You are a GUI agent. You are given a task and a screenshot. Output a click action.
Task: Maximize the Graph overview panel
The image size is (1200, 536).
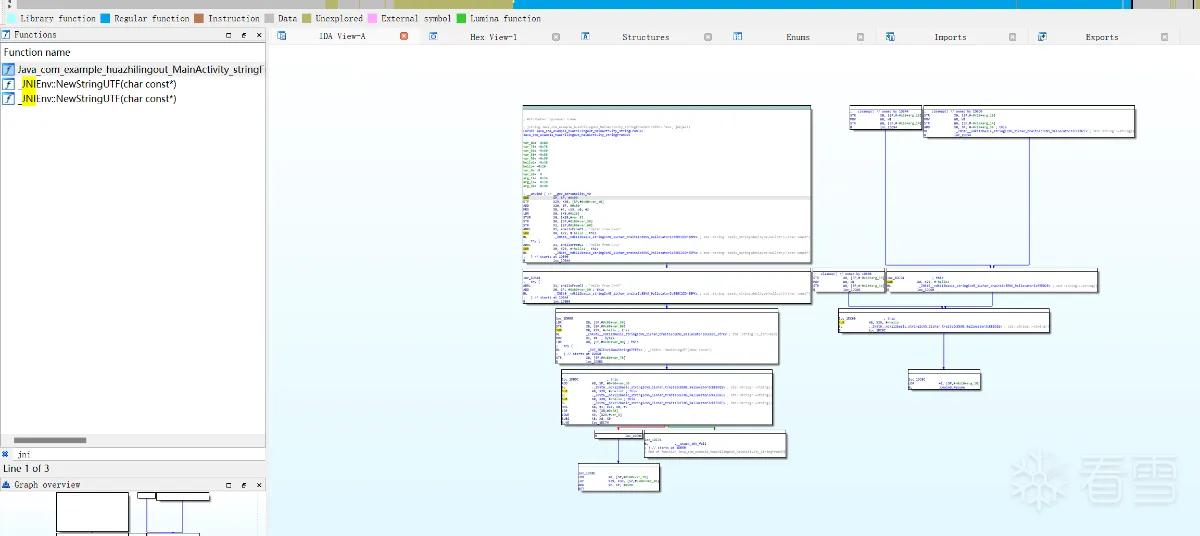pos(227,484)
